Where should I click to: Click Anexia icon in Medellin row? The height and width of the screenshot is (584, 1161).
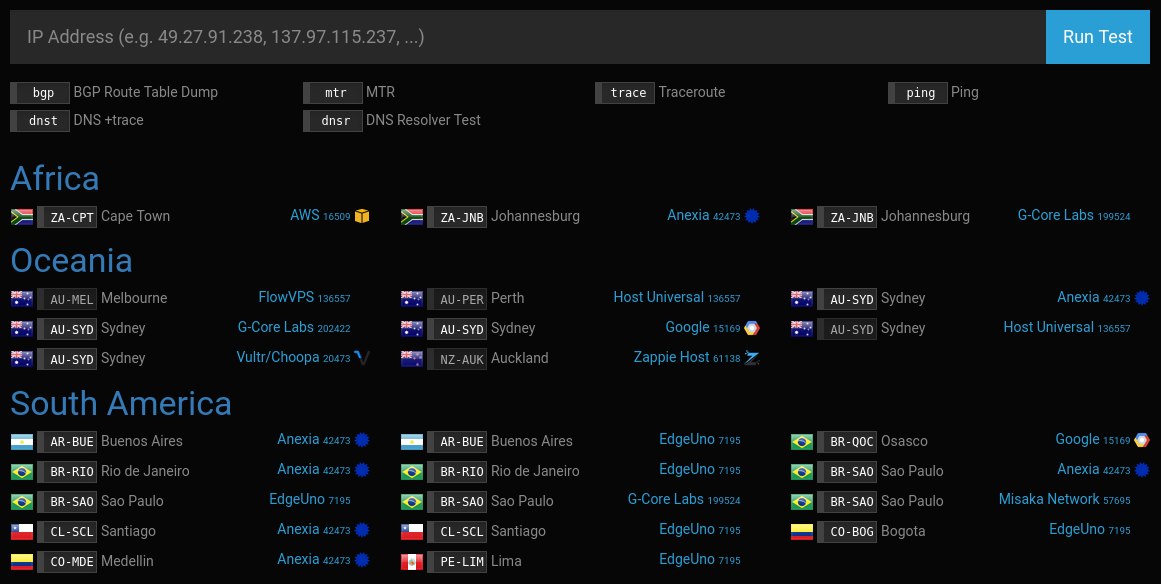362,560
